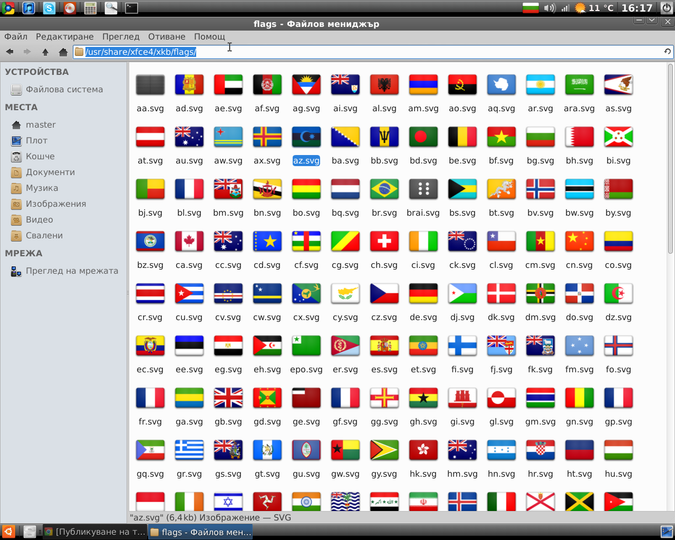Select the de.svg Germany flag icon
The image size is (675, 540).
423,294
